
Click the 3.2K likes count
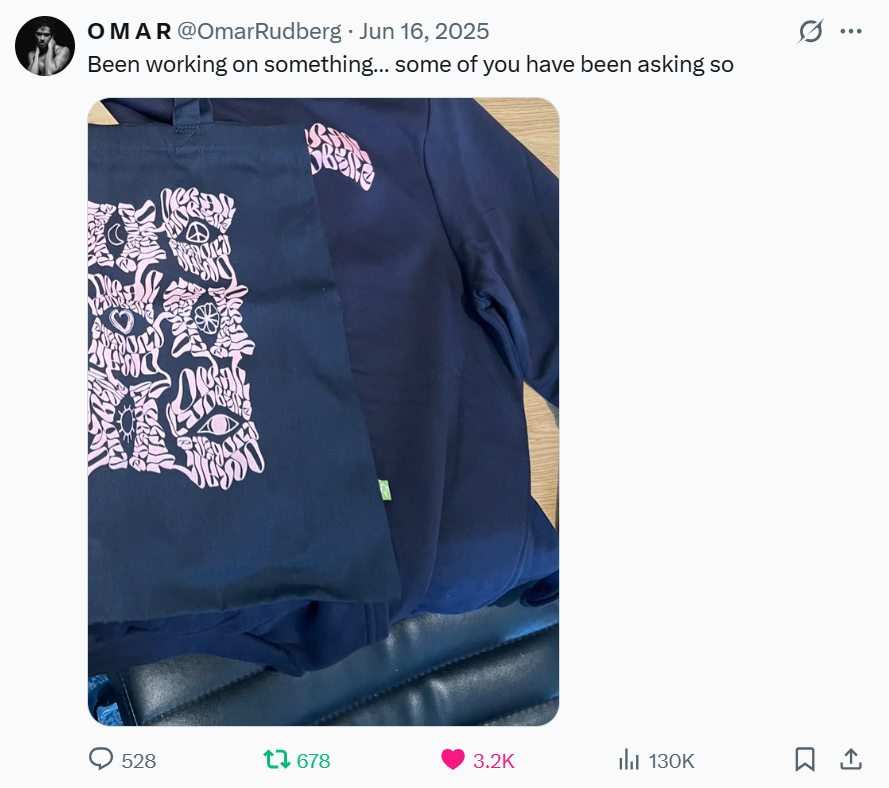[494, 761]
